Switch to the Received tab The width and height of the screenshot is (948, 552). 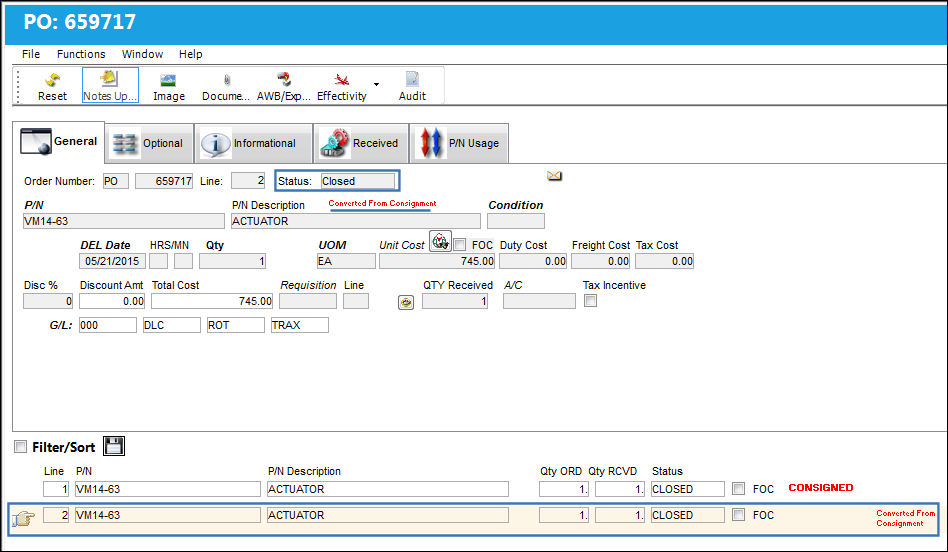tap(361, 143)
